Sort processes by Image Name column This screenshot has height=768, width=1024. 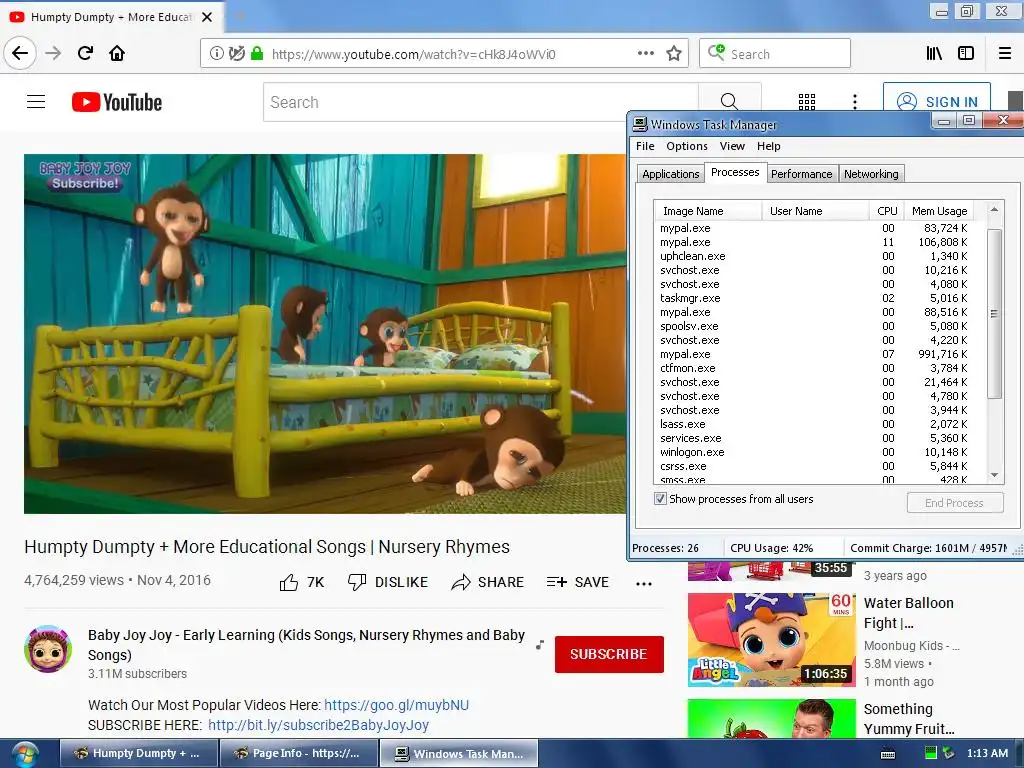pyautogui.click(x=708, y=211)
